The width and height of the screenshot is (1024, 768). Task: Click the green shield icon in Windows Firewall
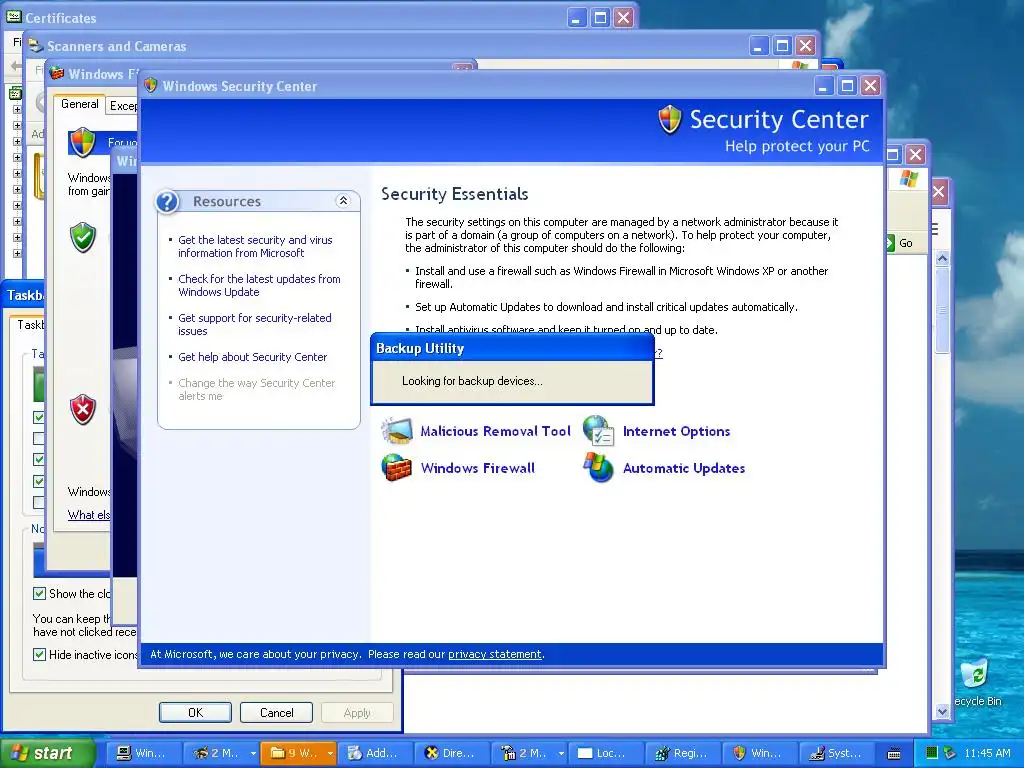point(83,237)
